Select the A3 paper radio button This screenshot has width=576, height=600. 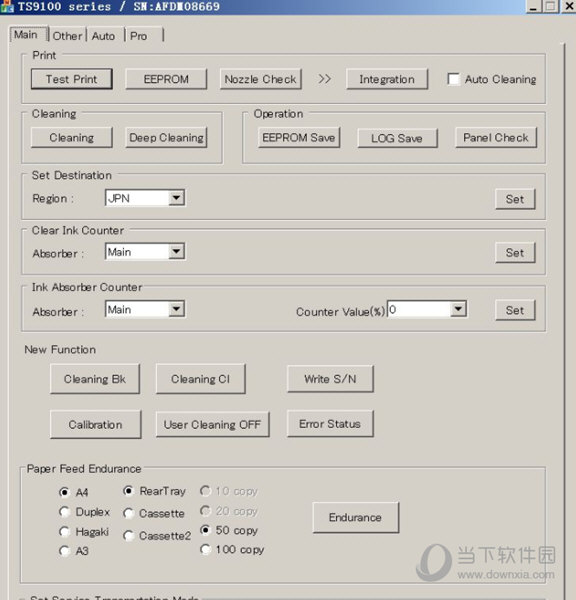[64, 551]
